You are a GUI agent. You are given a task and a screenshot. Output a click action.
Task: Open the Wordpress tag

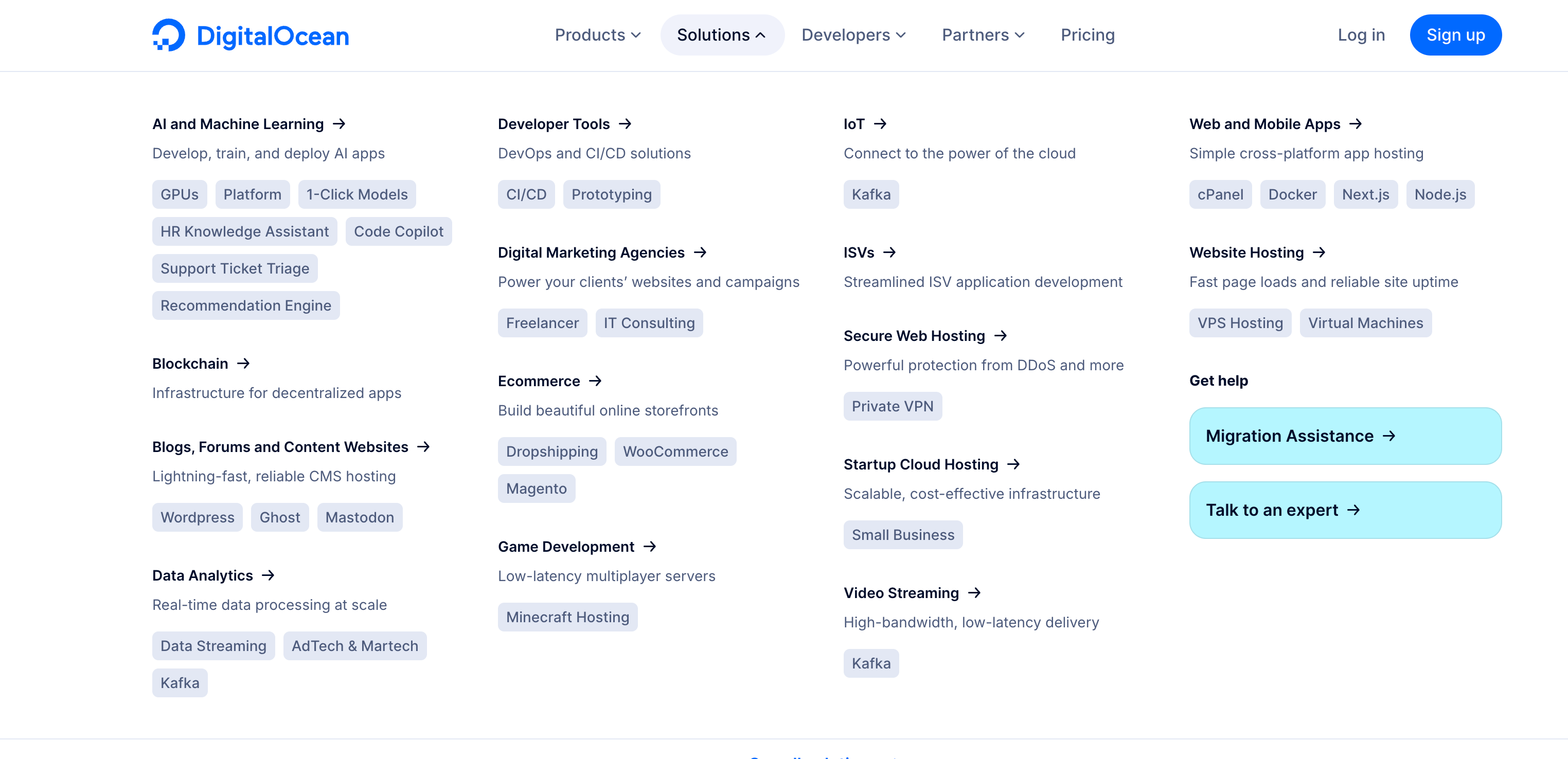(197, 517)
